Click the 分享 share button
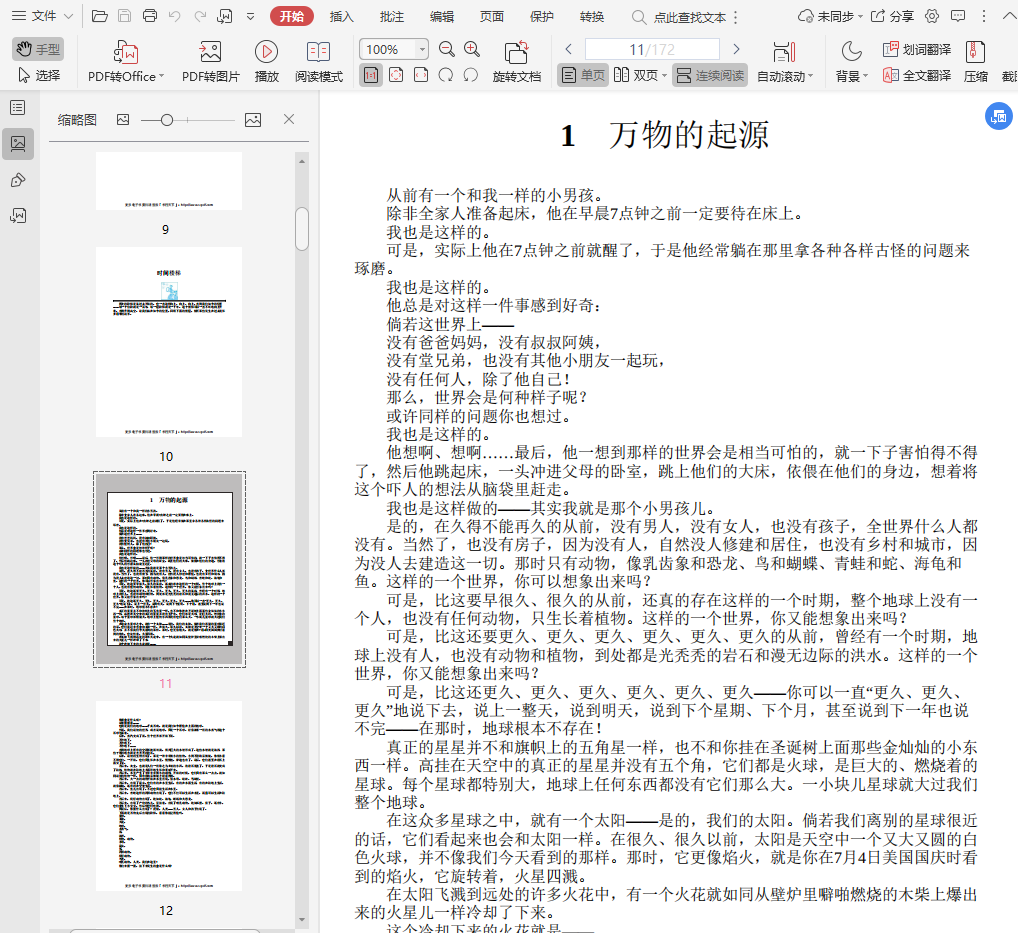This screenshot has width=1018, height=933. click(892, 16)
